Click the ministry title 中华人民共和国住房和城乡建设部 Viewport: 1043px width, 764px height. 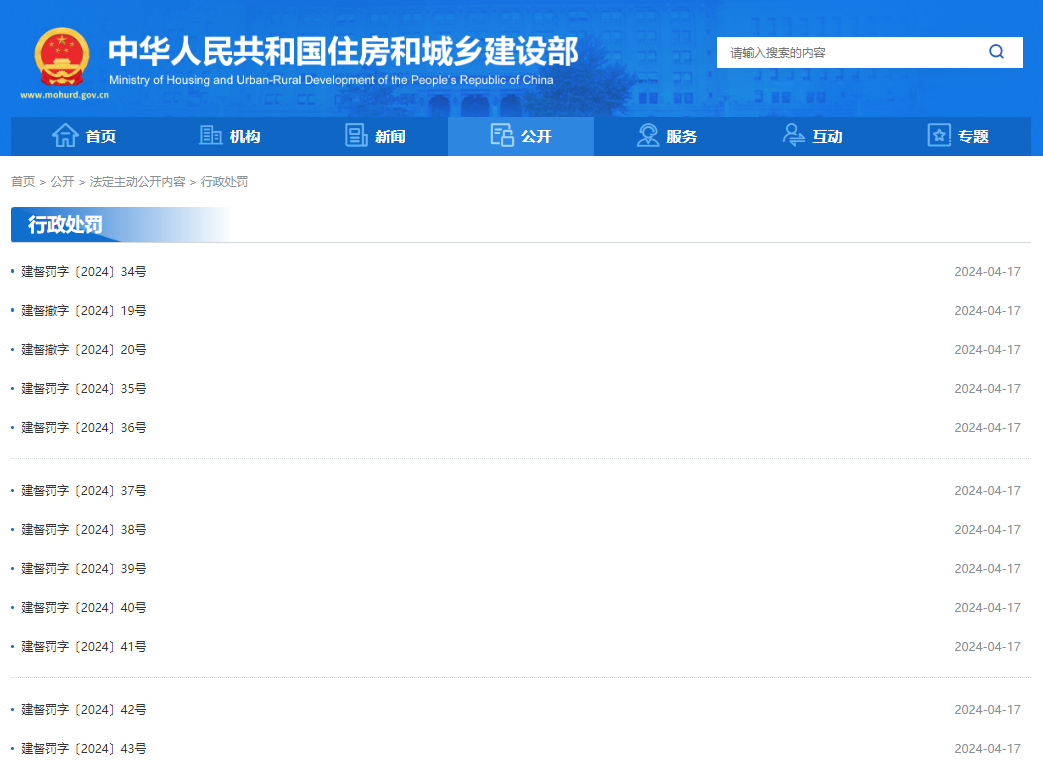tap(343, 51)
